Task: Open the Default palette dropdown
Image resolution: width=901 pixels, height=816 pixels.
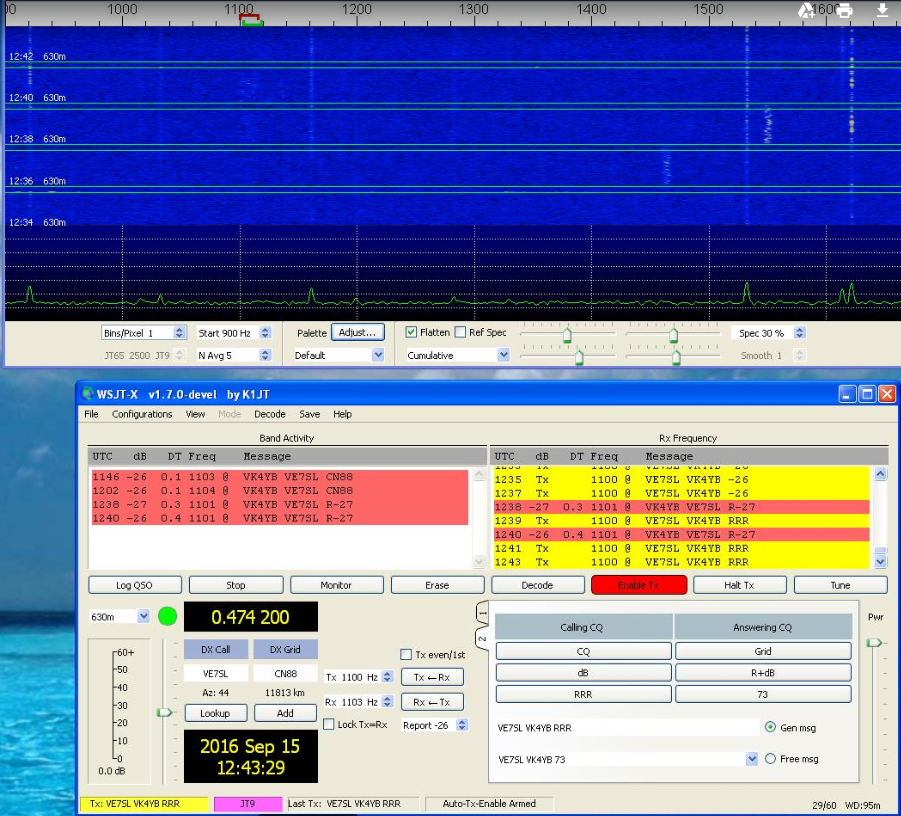Action: [x=377, y=355]
